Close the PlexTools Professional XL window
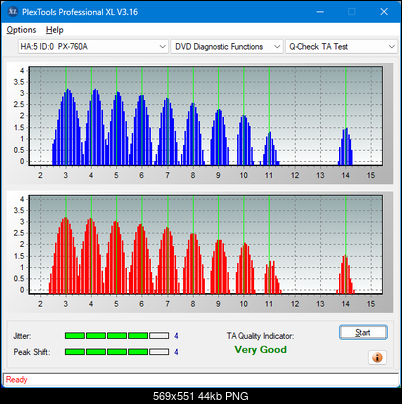 [384, 12]
